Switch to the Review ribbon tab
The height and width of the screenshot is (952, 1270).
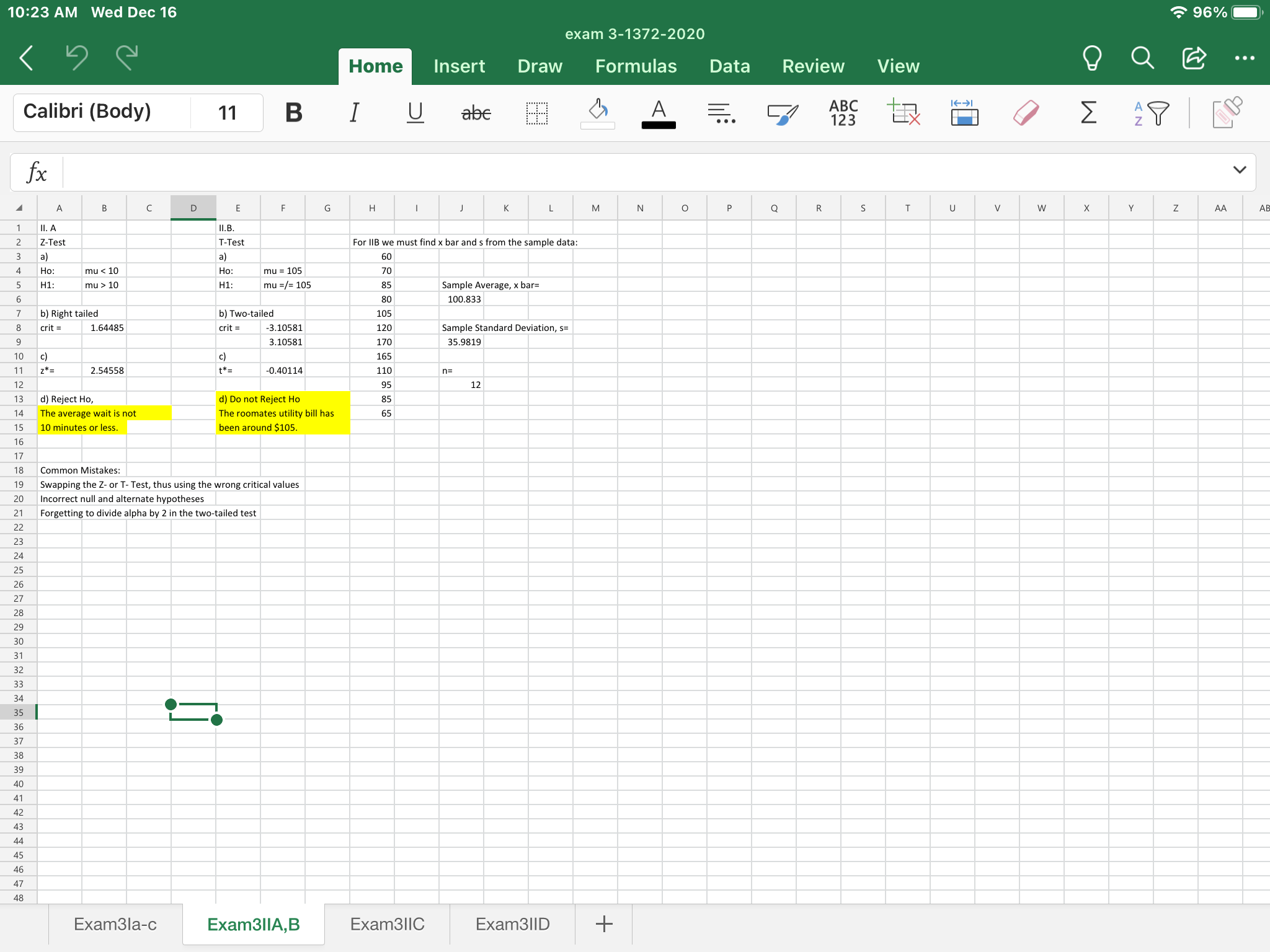[814, 66]
